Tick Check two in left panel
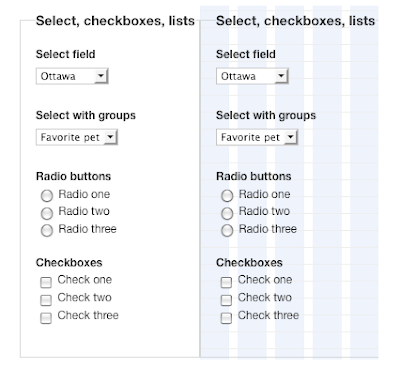 click(x=46, y=300)
